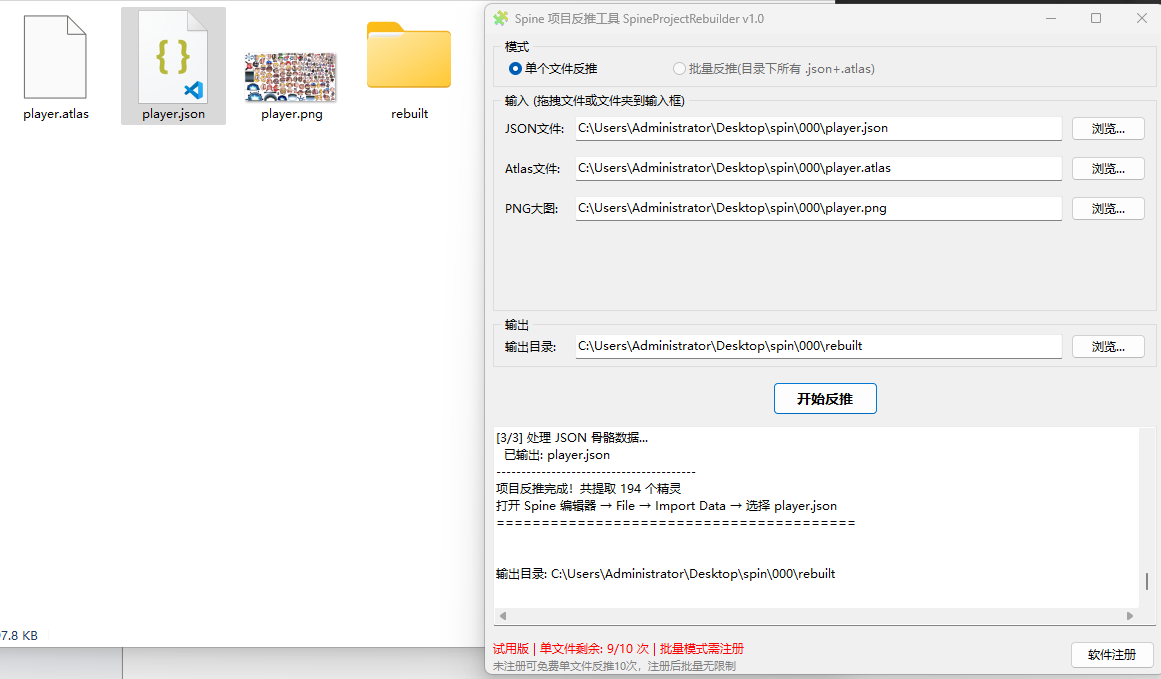1161x679 pixels.
Task: Click the Atlas文件 path input field
Action: point(818,168)
